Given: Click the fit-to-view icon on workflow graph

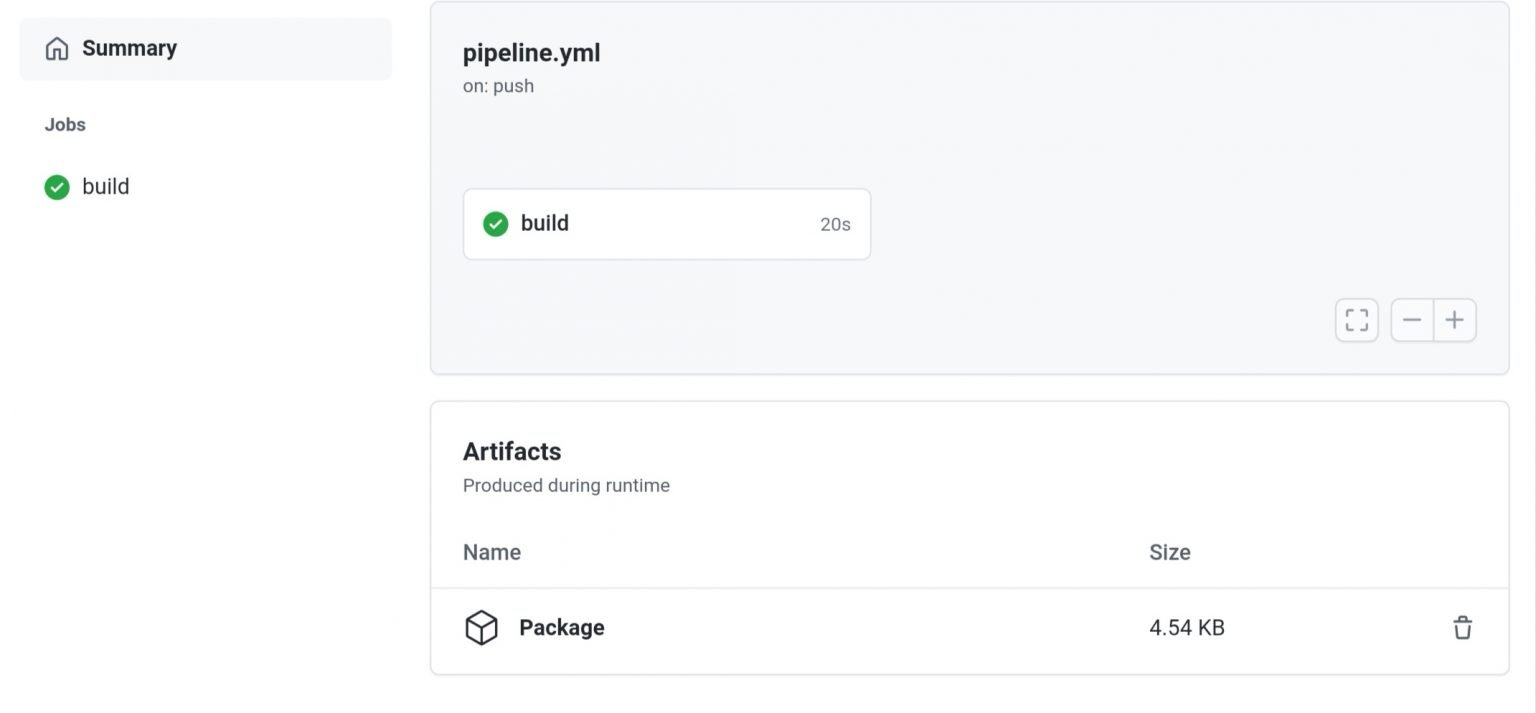Looking at the screenshot, I should (1356, 319).
